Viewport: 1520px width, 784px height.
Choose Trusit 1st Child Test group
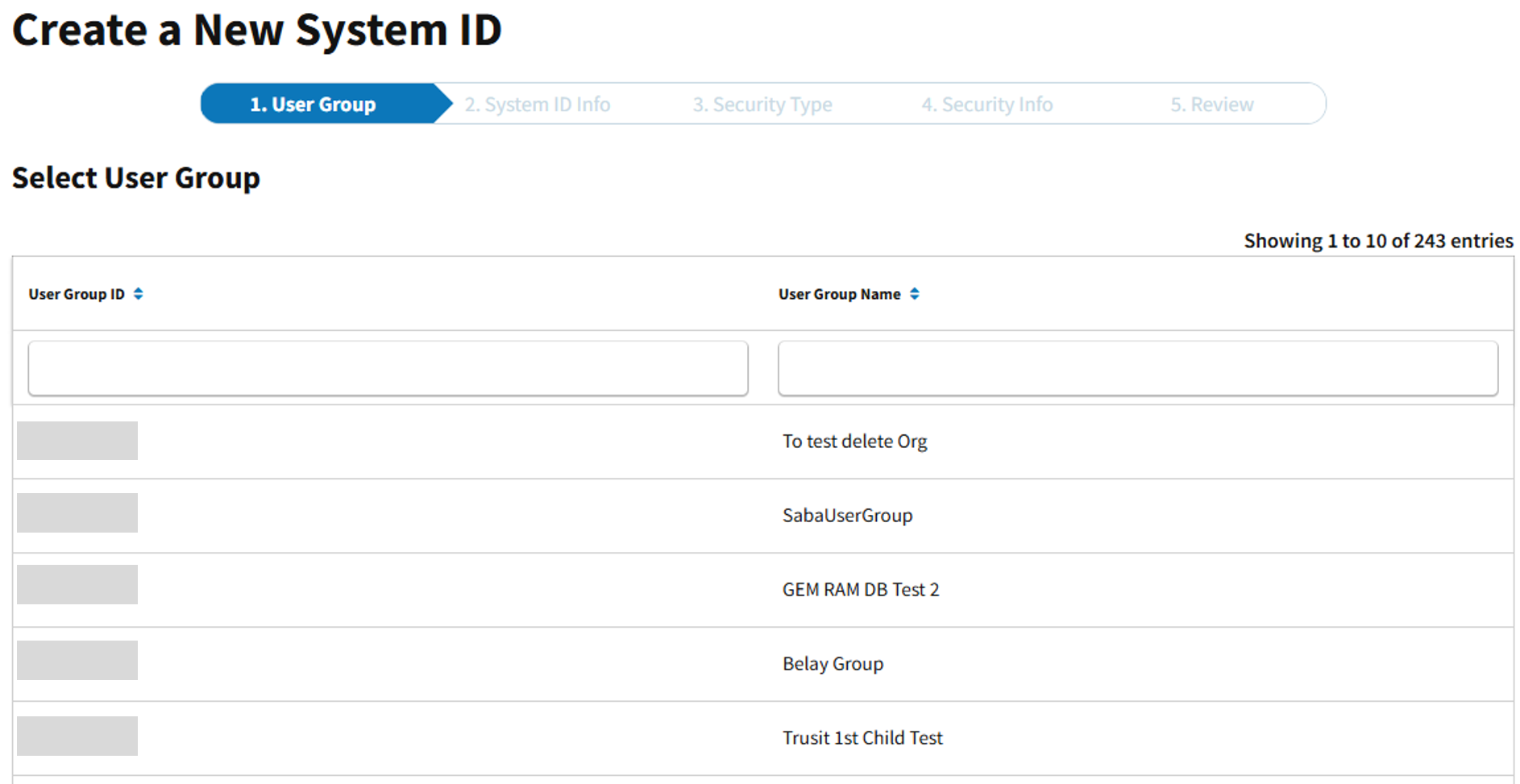click(x=862, y=738)
